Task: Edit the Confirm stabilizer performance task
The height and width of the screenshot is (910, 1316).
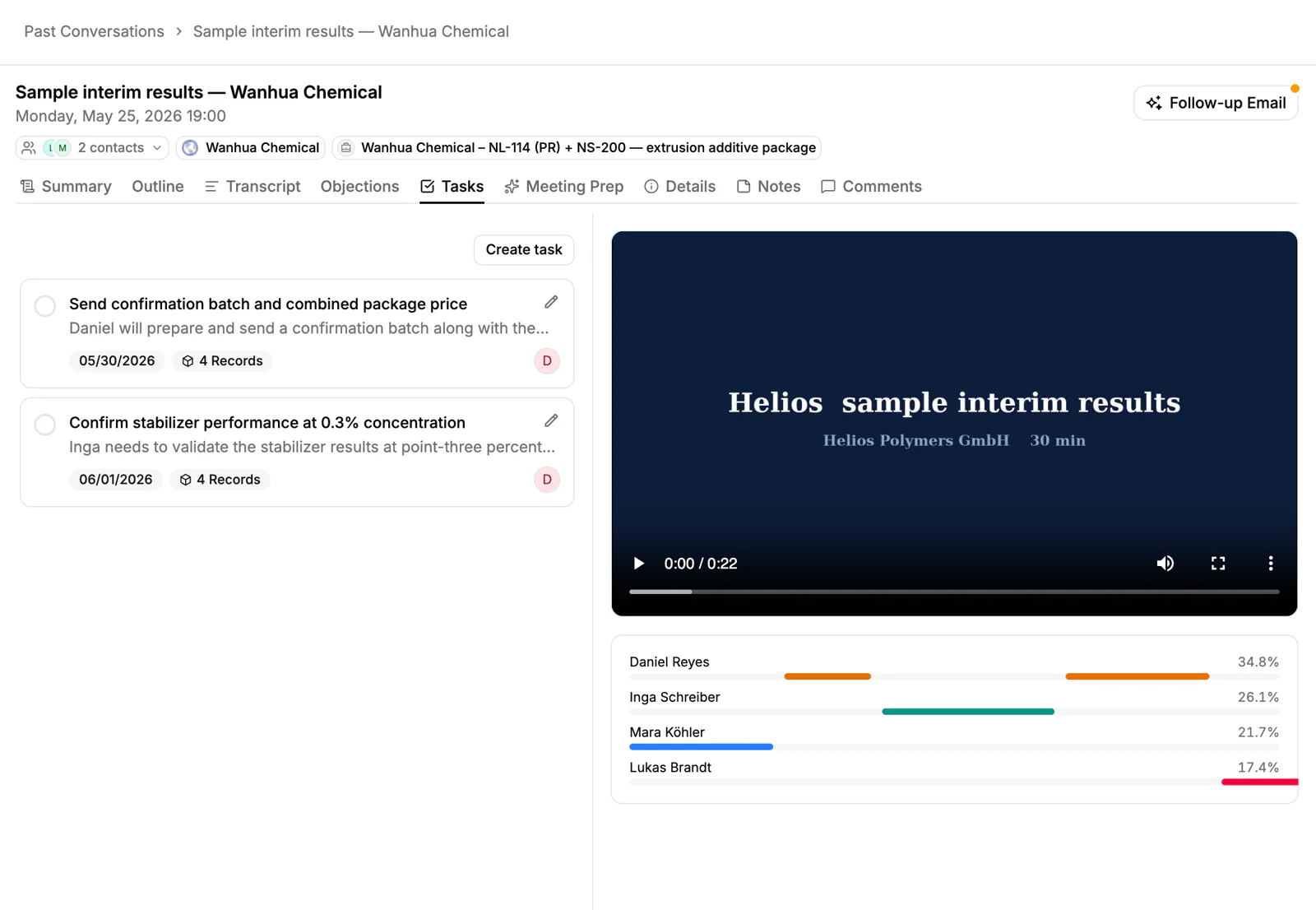Action: point(551,420)
